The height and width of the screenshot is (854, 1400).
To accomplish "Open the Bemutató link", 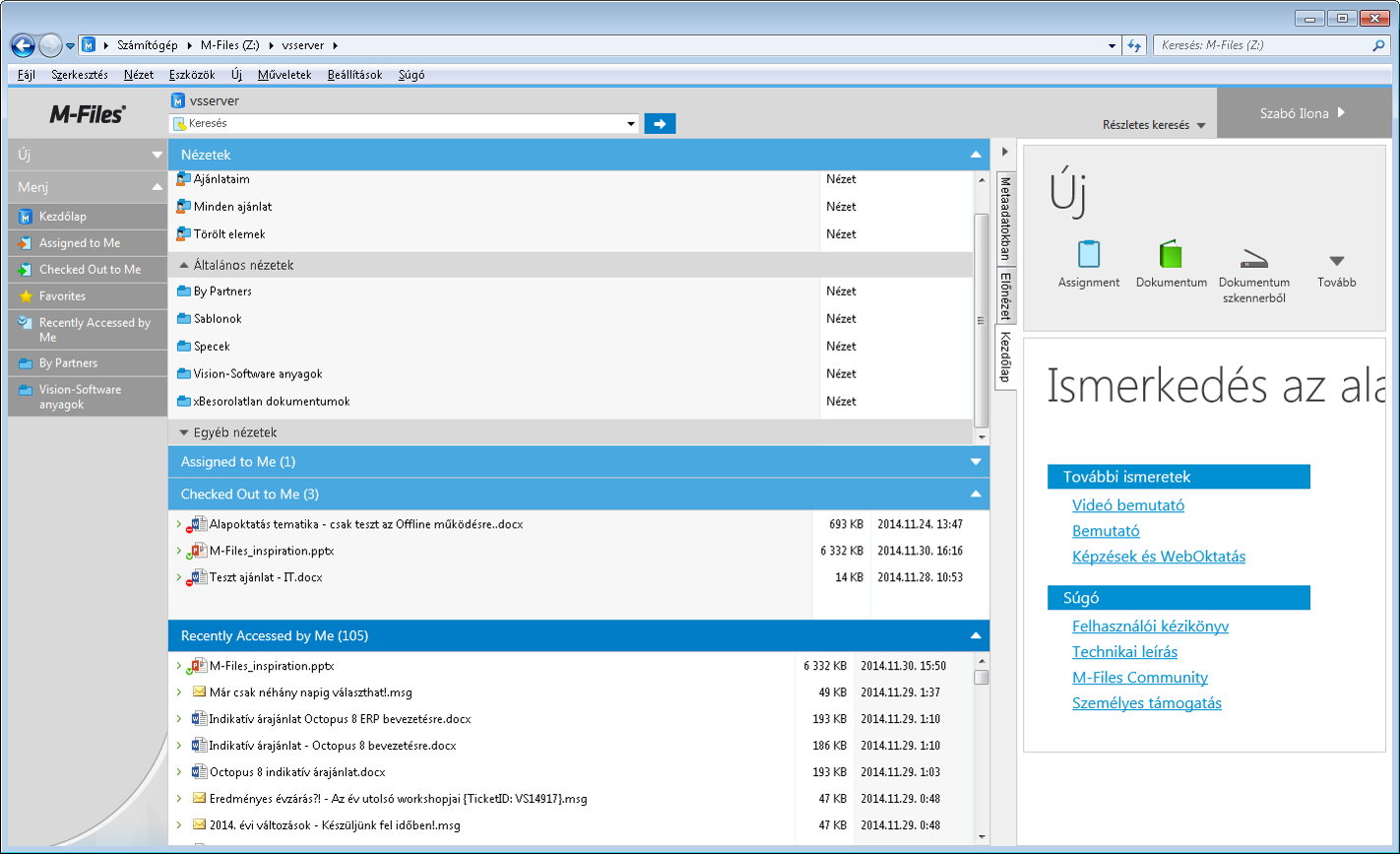I will point(1106,531).
